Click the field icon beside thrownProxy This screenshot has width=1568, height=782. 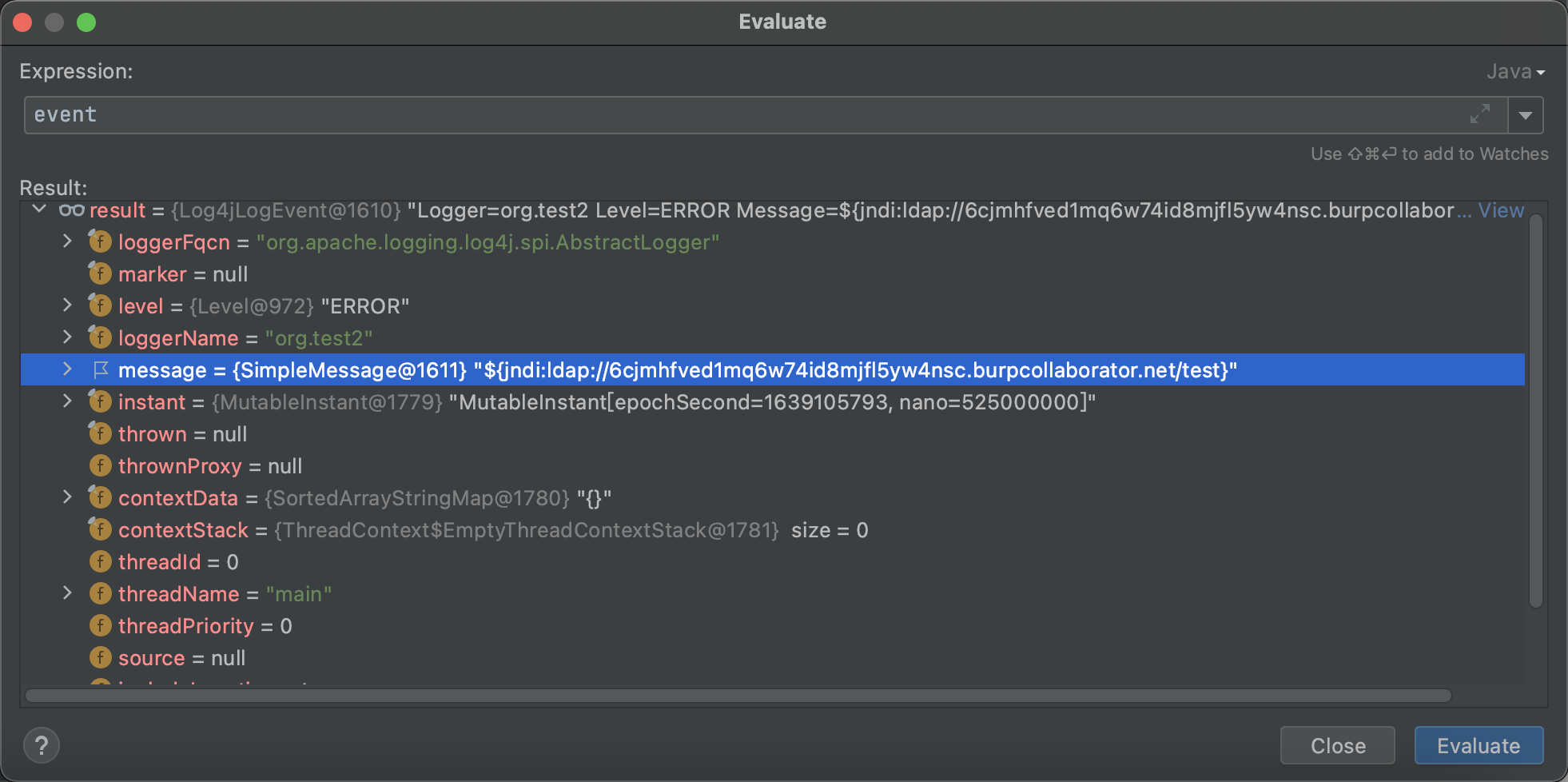click(100, 465)
